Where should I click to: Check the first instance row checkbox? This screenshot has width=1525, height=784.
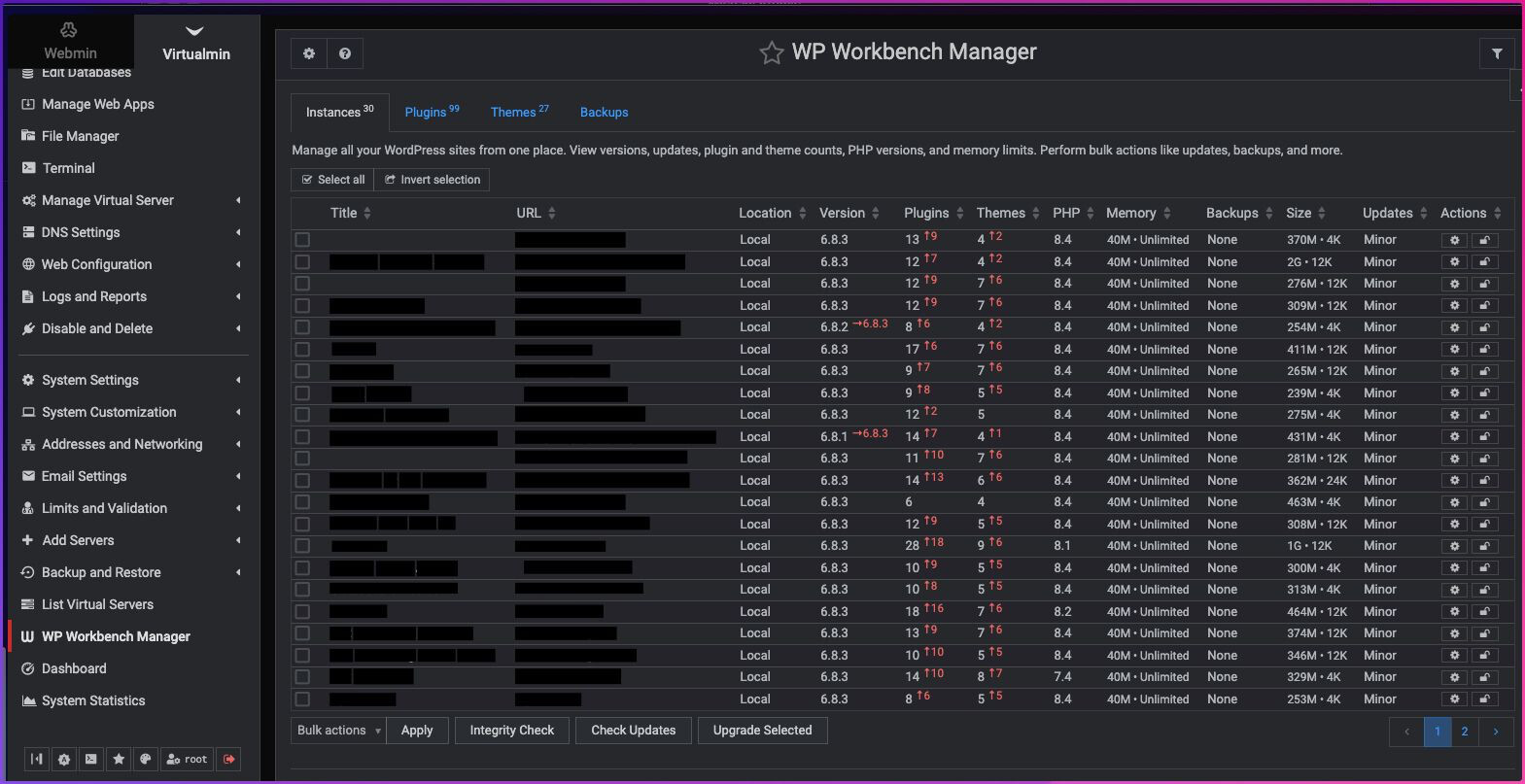pos(303,240)
